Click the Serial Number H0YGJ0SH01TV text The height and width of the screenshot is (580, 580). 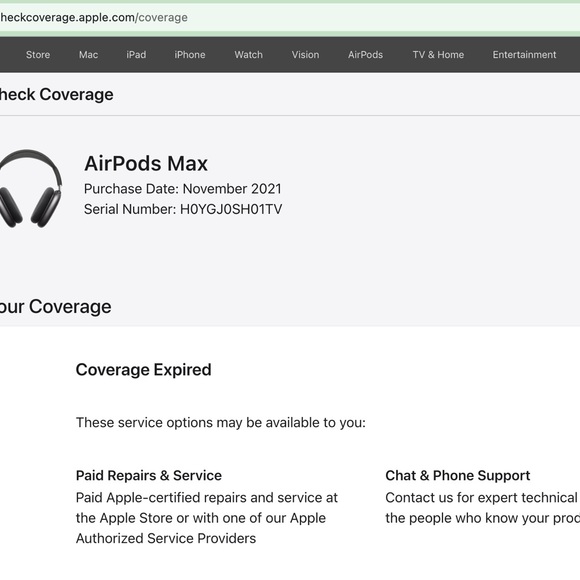183,209
